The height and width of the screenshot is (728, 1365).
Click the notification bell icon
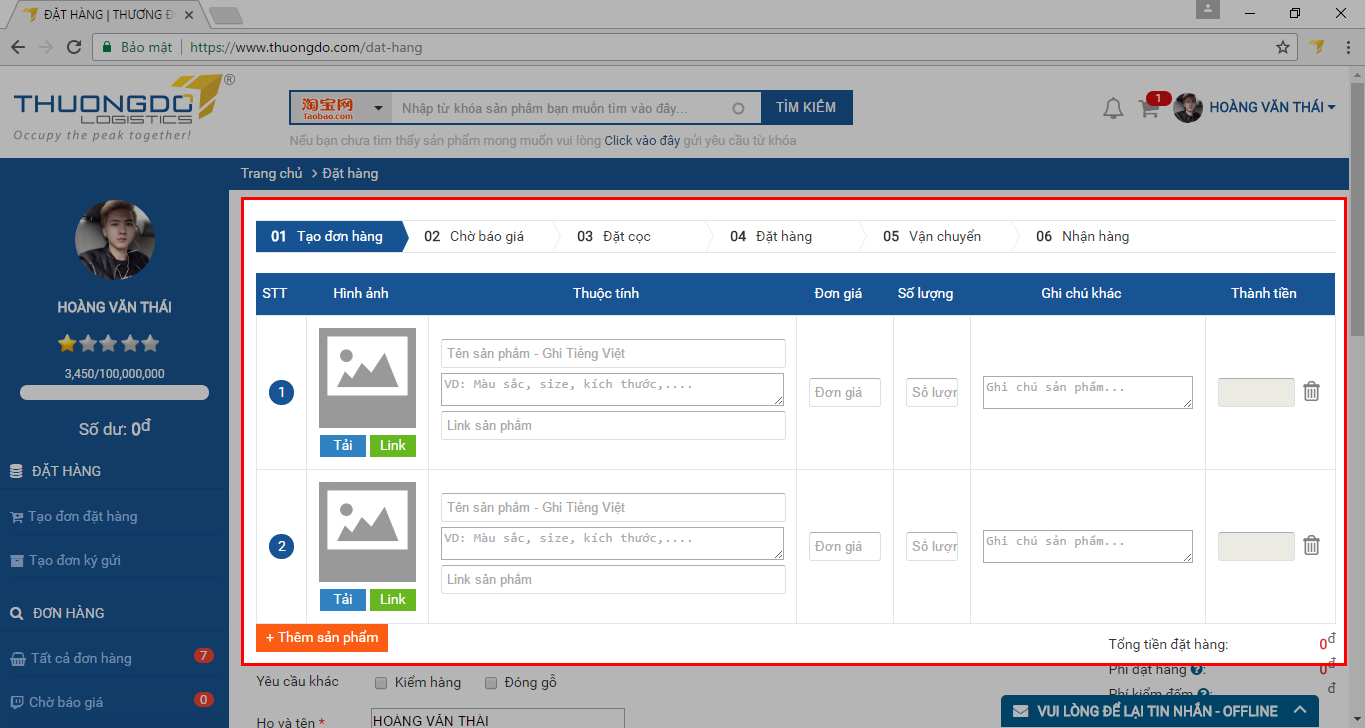[x=1113, y=108]
